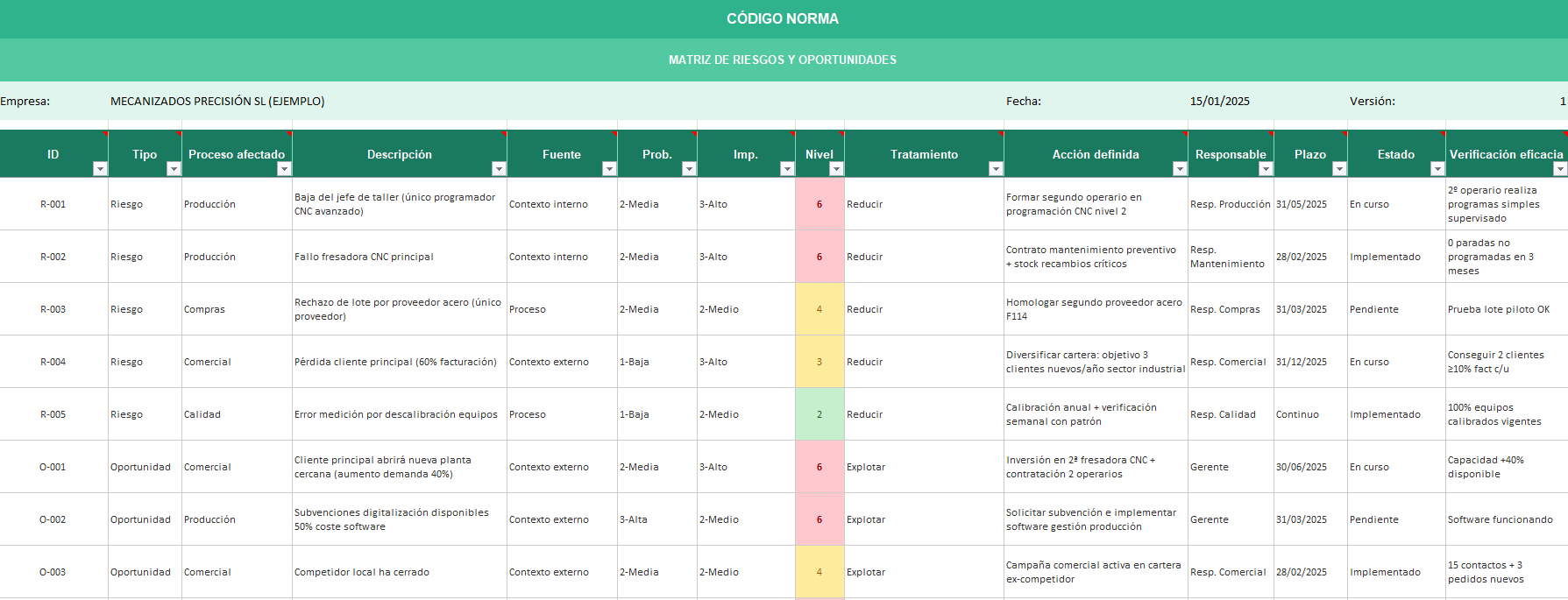Viewport: 1568px width, 600px height.
Task: Select the verification 'Prueba lote piloto OK'
Action: (1507, 309)
